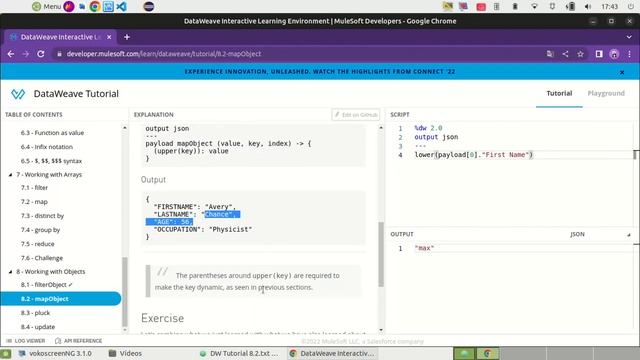Open section 8.3 - pluck
Viewport: 640px width, 360px height.
pos(35,313)
